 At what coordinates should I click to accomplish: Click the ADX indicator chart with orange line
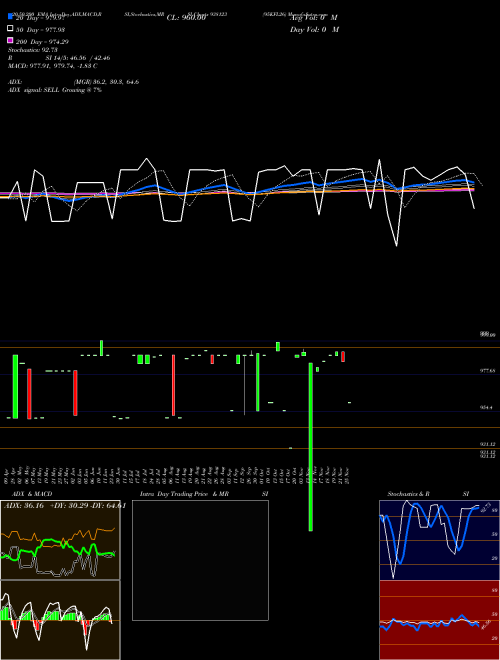[60, 540]
